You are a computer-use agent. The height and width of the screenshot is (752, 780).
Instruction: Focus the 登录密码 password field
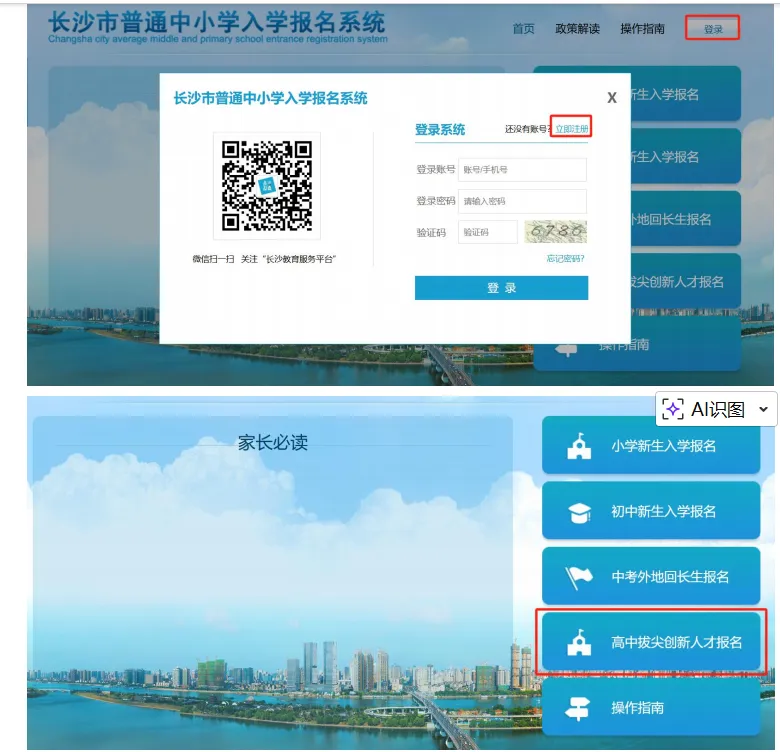pos(522,201)
